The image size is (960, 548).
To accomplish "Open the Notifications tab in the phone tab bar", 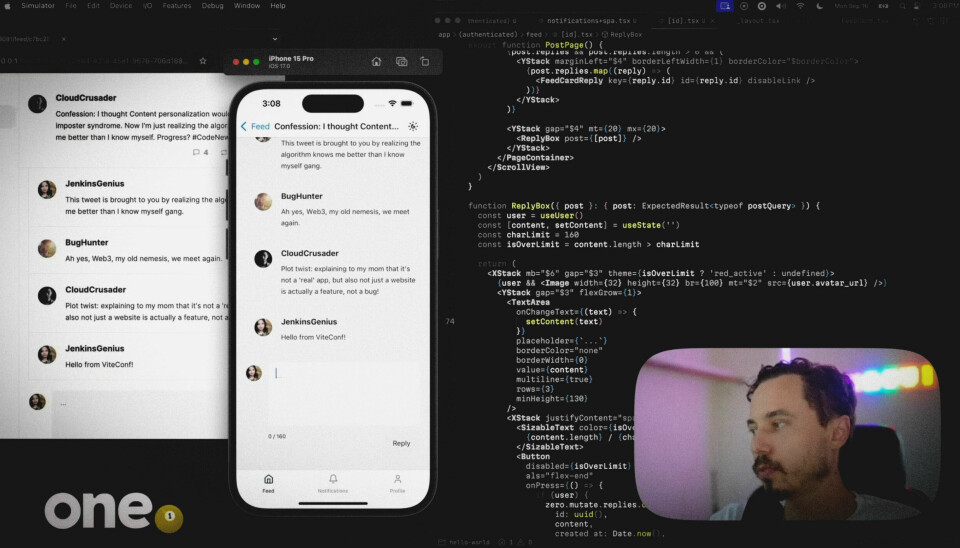I will [332, 483].
